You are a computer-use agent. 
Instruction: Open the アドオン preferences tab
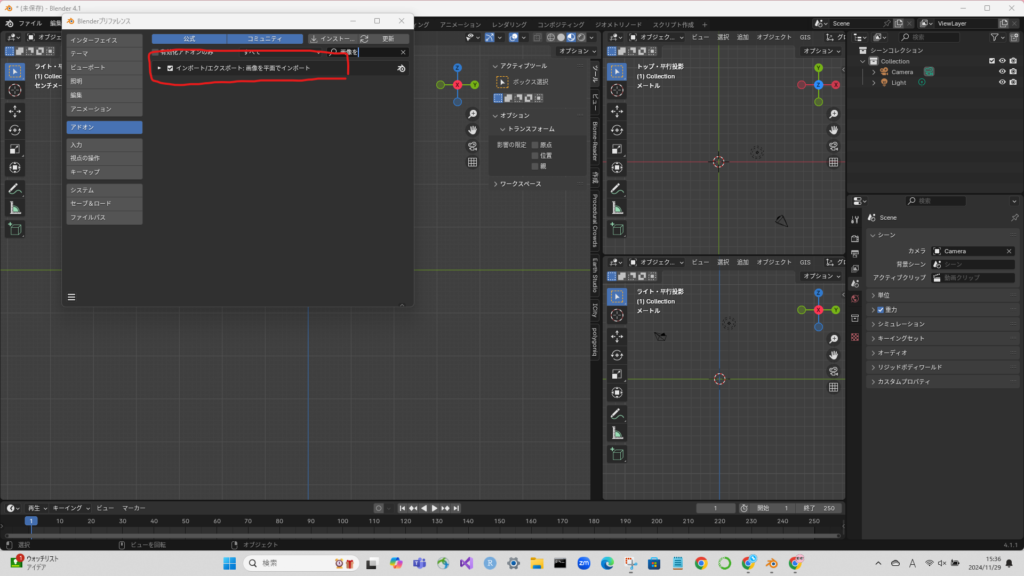(104, 127)
